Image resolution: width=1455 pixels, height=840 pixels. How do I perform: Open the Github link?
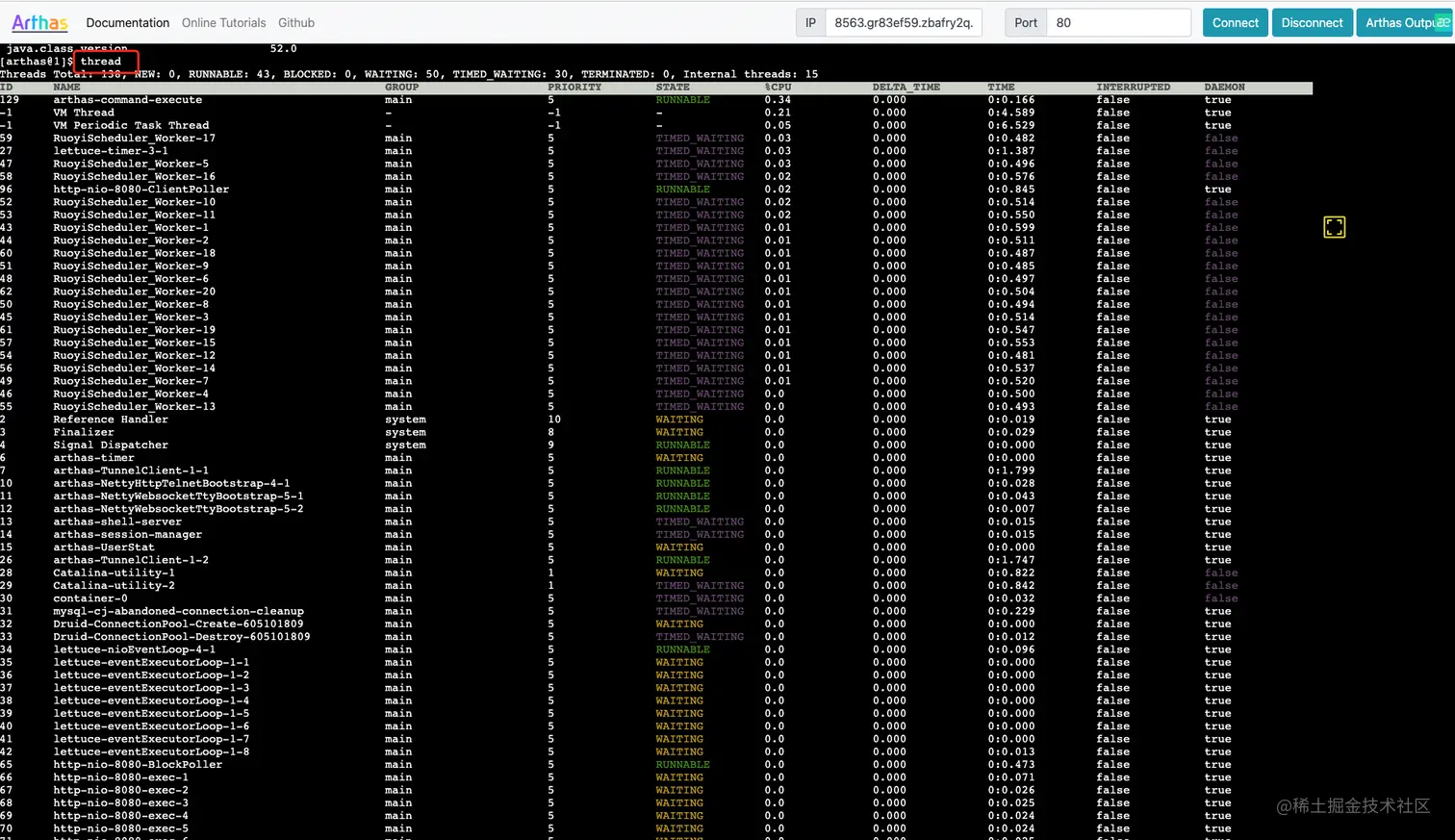point(296,23)
